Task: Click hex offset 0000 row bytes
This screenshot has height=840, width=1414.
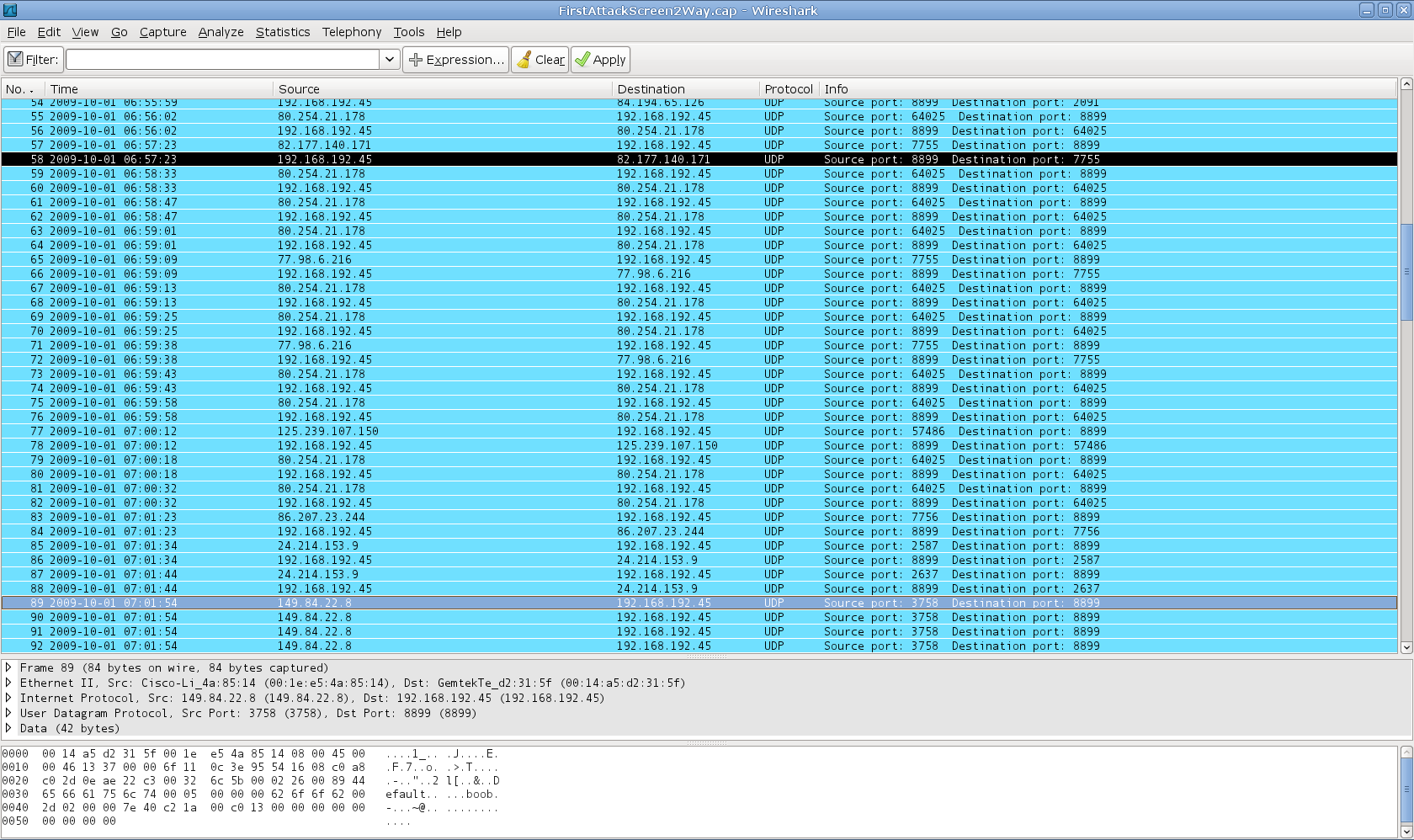Action: [203, 753]
